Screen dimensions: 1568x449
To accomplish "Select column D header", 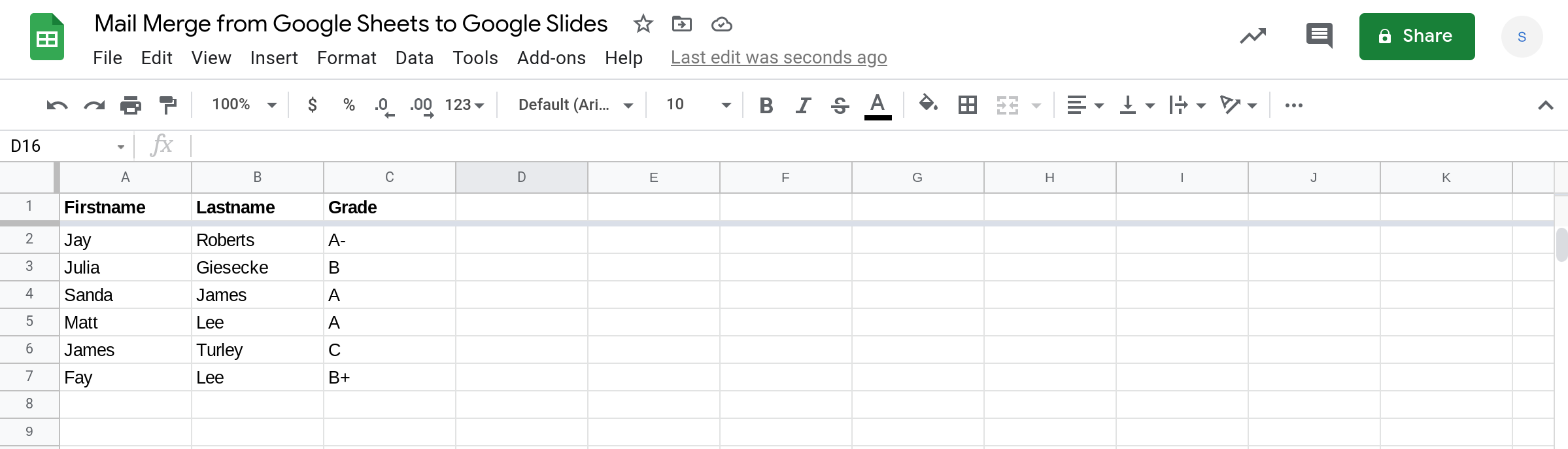I will point(521,177).
